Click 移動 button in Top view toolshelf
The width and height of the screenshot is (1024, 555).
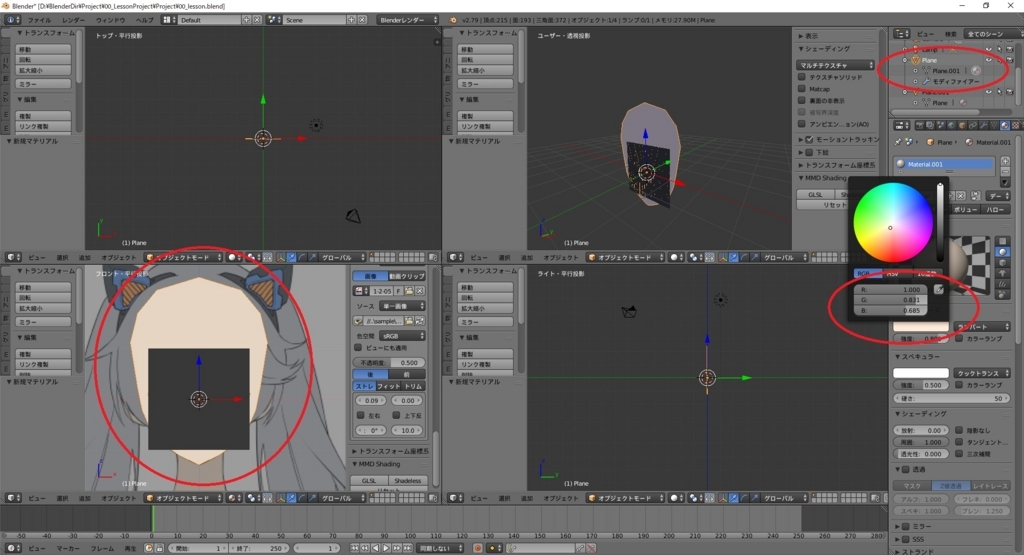coord(43,50)
